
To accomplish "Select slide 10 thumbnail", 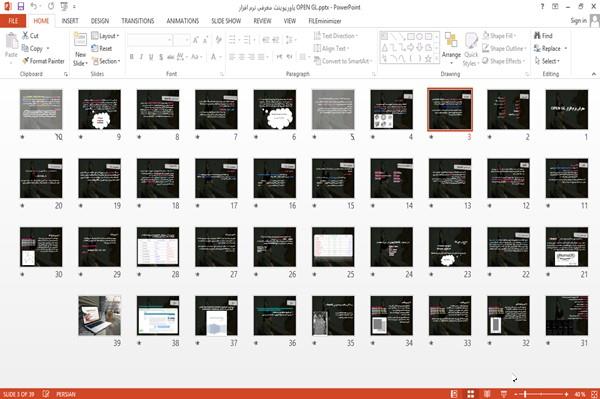I will tap(41, 109).
